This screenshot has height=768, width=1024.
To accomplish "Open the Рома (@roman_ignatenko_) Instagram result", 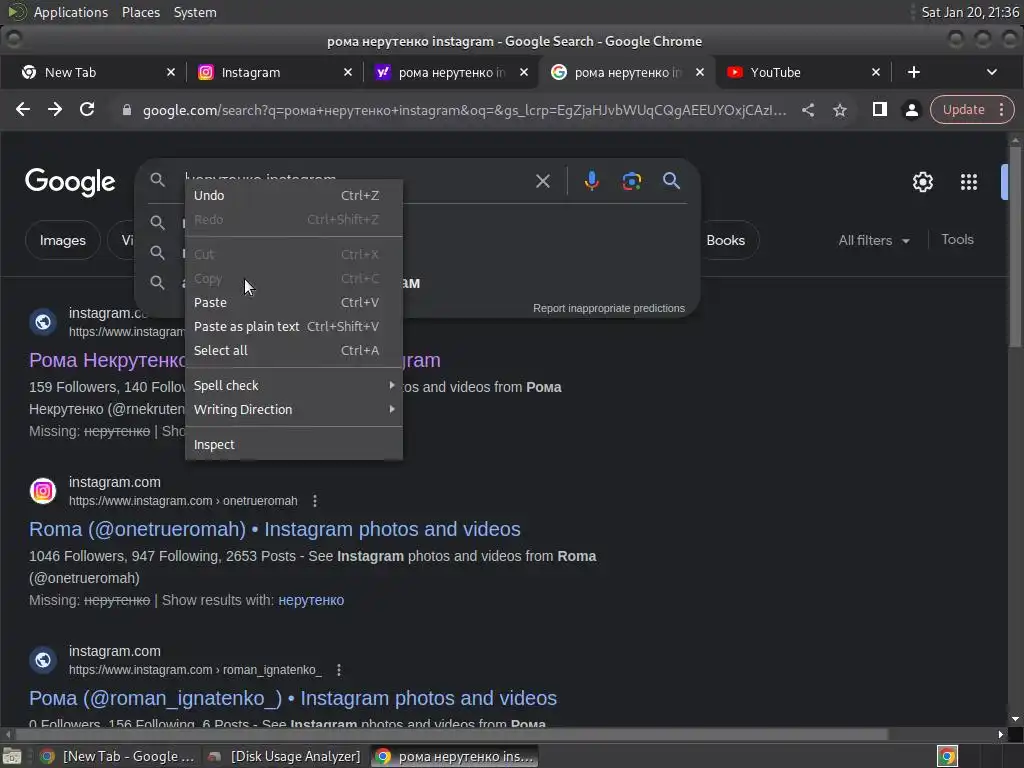I will pyautogui.click(x=293, y=698).
